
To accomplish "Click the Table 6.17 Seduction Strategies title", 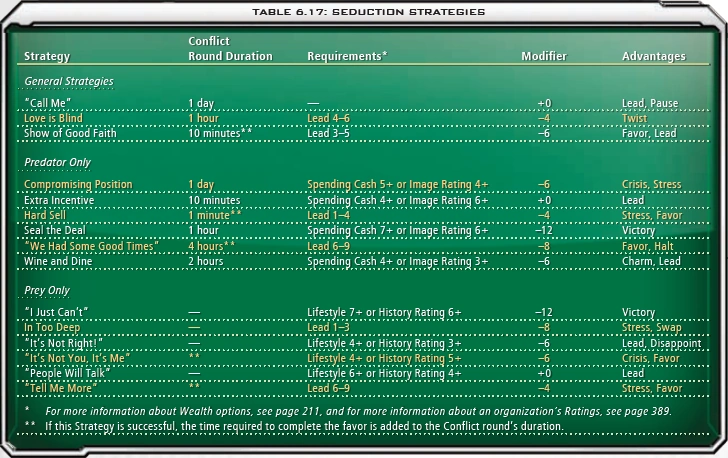I will tap(369, 12).
